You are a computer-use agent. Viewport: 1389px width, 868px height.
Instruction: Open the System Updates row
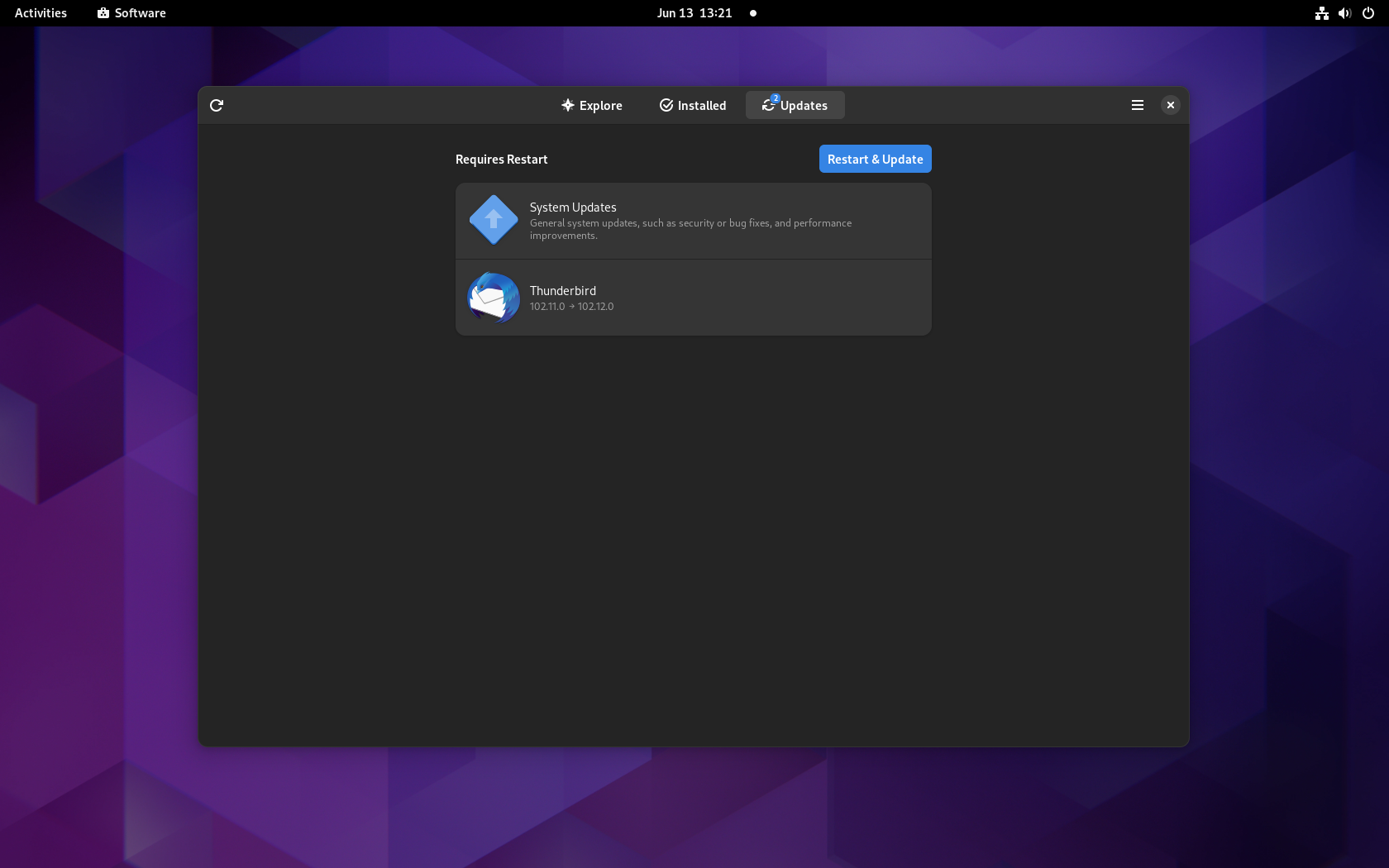(x=693, y=221)
